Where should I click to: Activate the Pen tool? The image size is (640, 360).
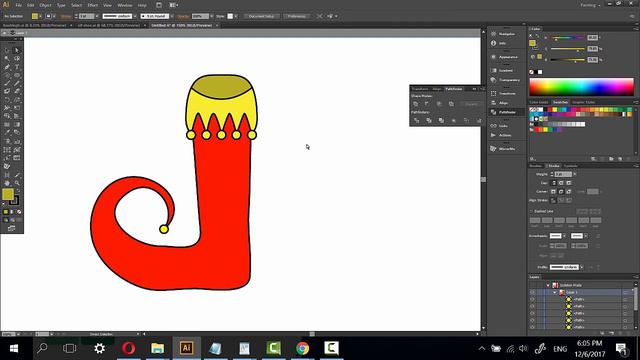[7, 67]
